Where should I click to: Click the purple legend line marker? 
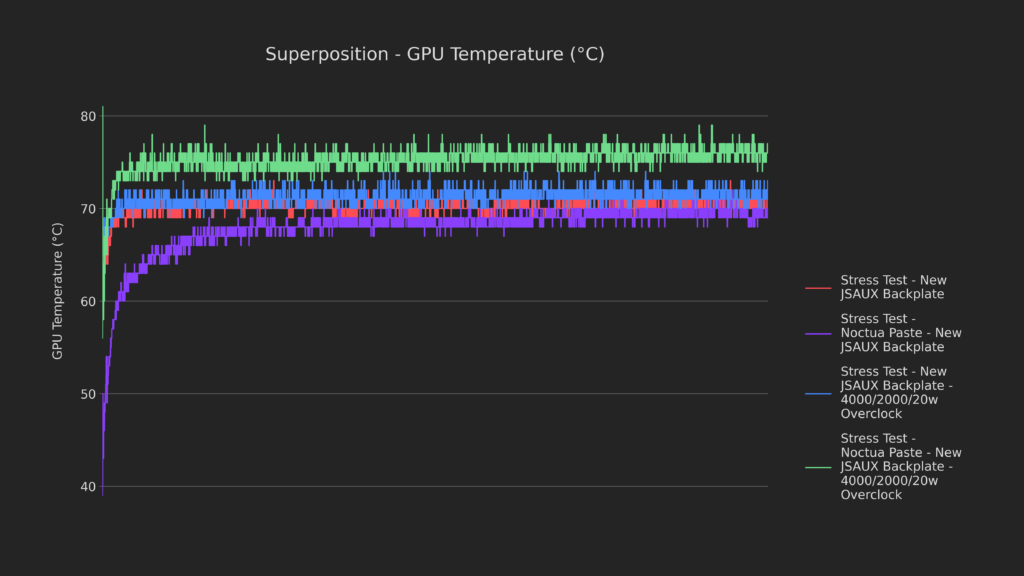pos(818,334)
